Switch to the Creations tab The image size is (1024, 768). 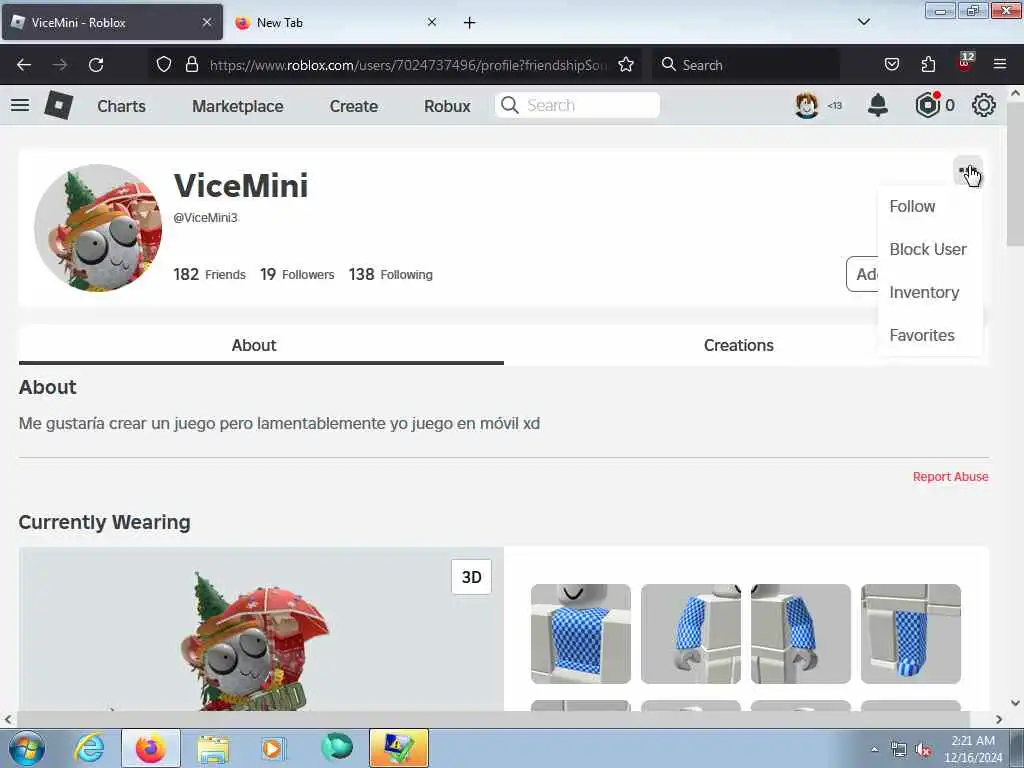point(739,345)
